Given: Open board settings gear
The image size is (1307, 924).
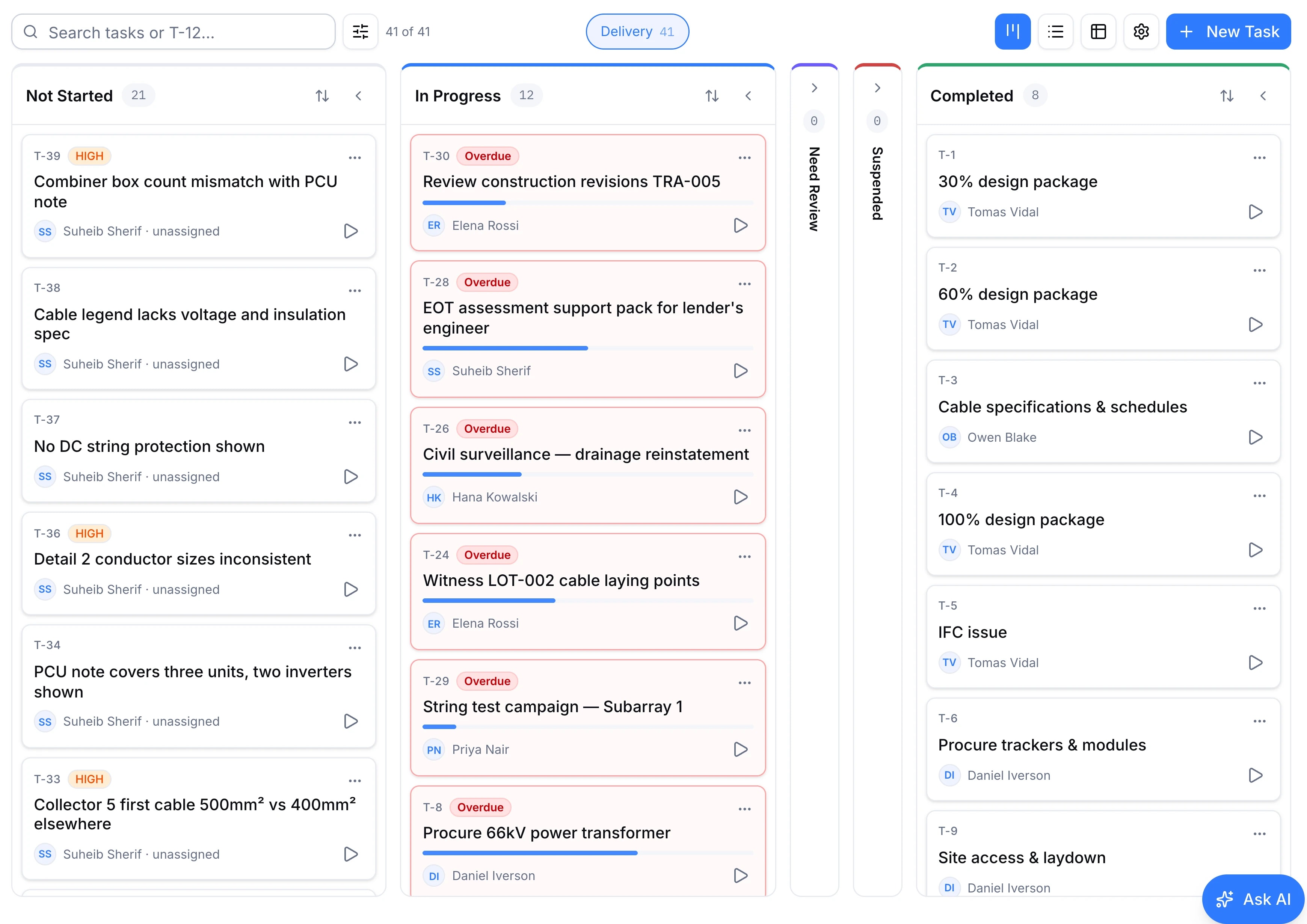Looking at the screenshot, I should click(1141, 32).
